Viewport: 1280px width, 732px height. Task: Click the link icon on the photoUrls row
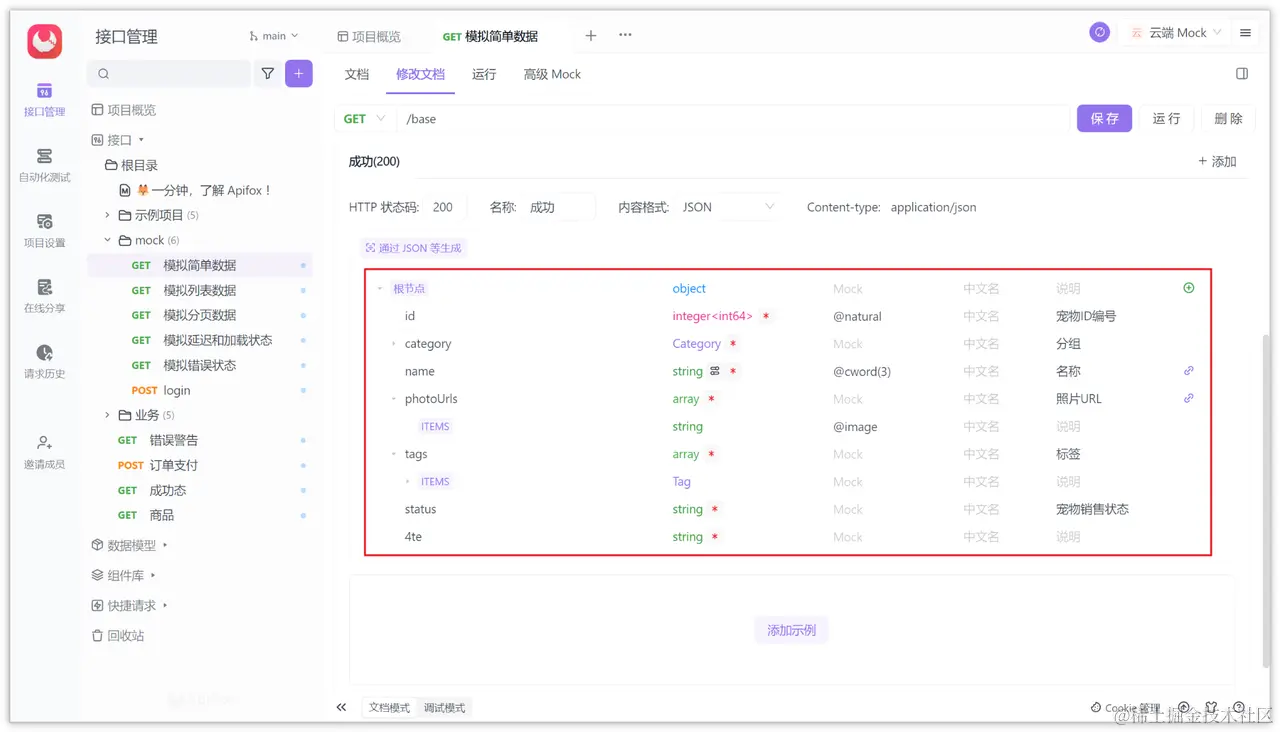point(1188,398)
